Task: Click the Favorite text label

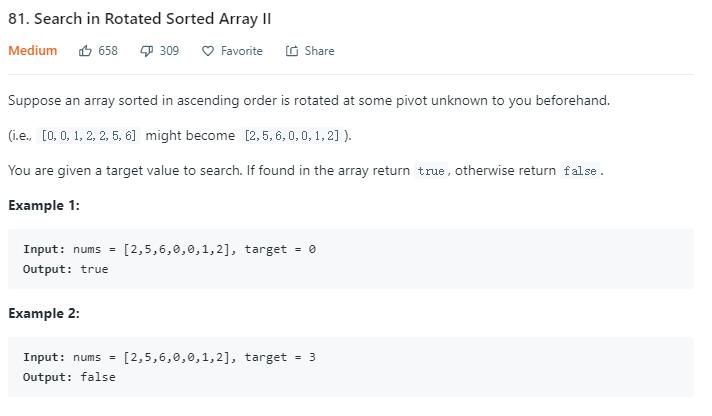Action: click(242, 51)
